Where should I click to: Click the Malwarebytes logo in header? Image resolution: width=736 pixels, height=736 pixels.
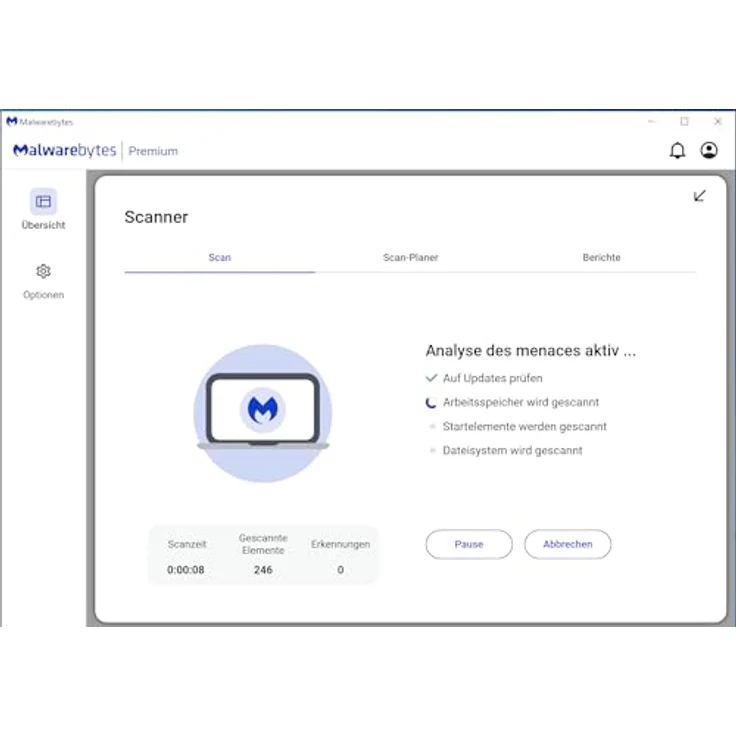tap(65, 150)
